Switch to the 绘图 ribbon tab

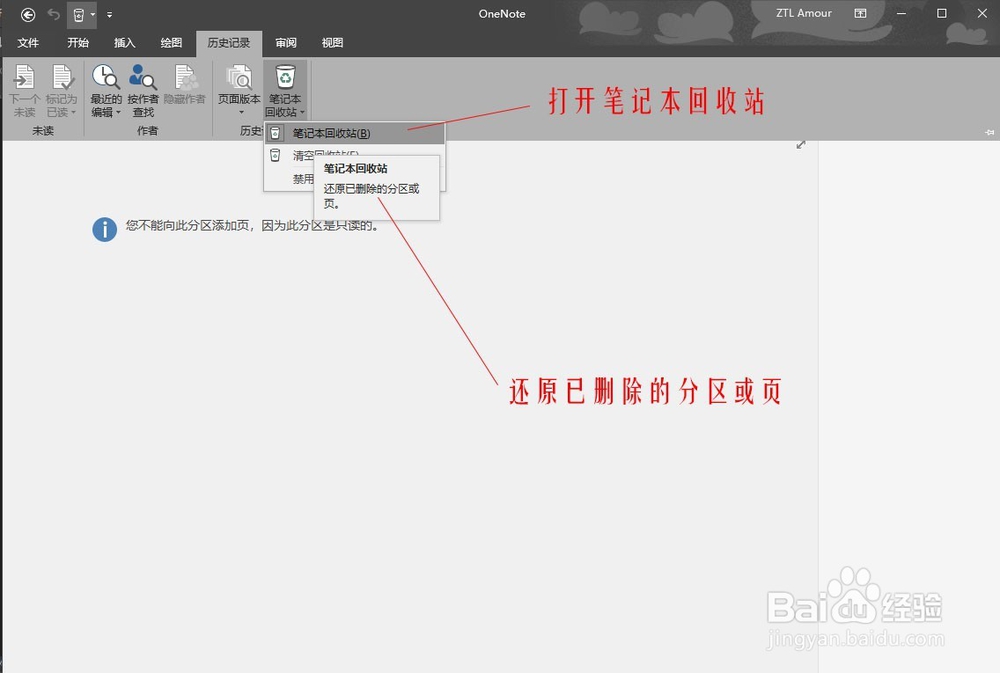tap(171, 43)
